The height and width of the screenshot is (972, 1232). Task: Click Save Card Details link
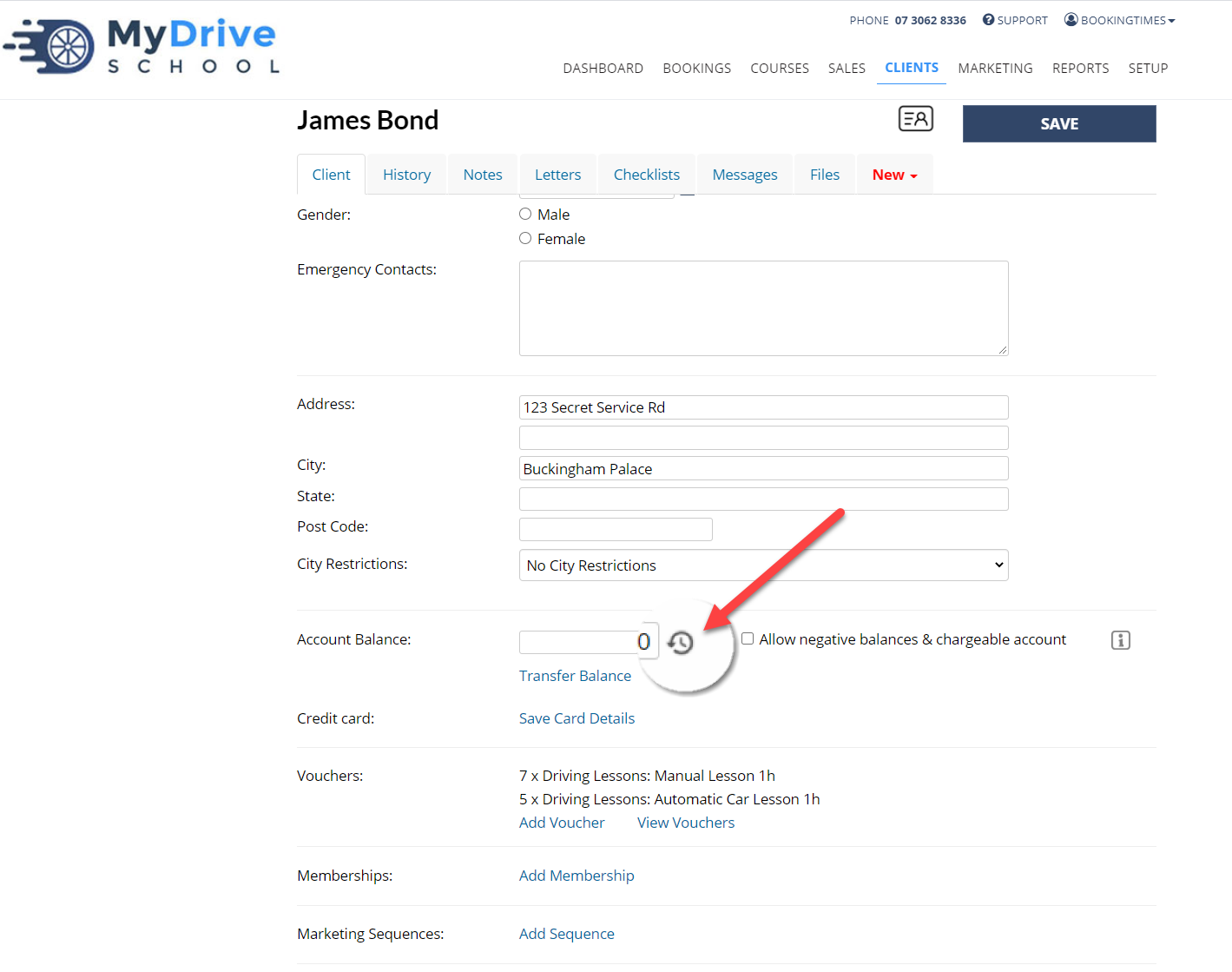[x=576, y=718]
